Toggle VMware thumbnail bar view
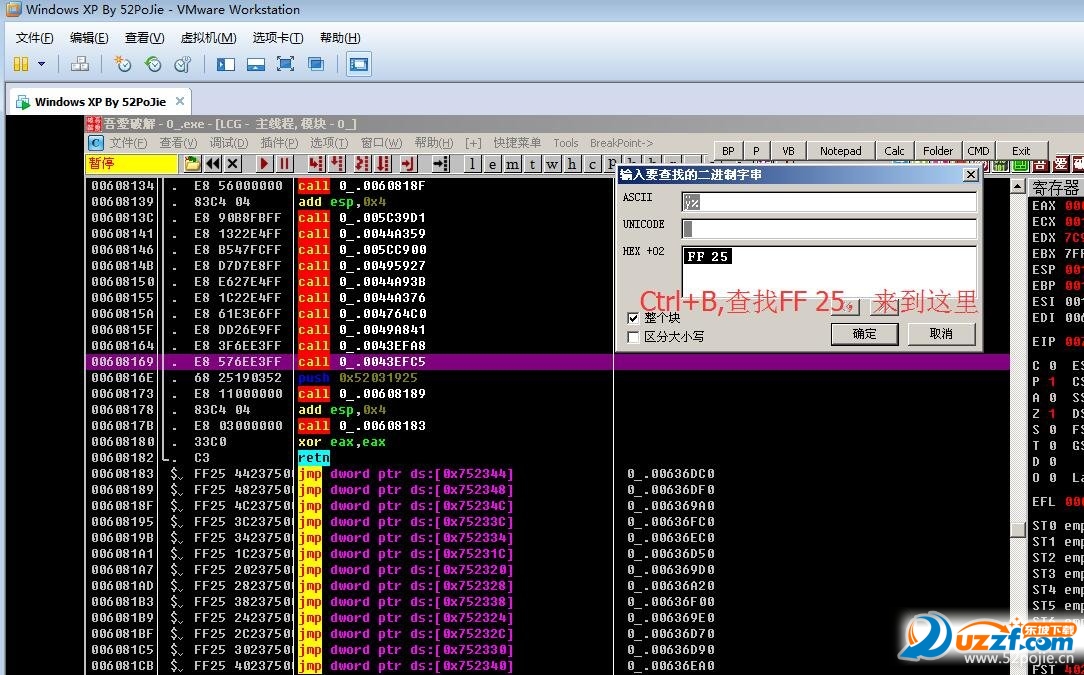This screenshot has height=675, width=1084. point(256,64)
